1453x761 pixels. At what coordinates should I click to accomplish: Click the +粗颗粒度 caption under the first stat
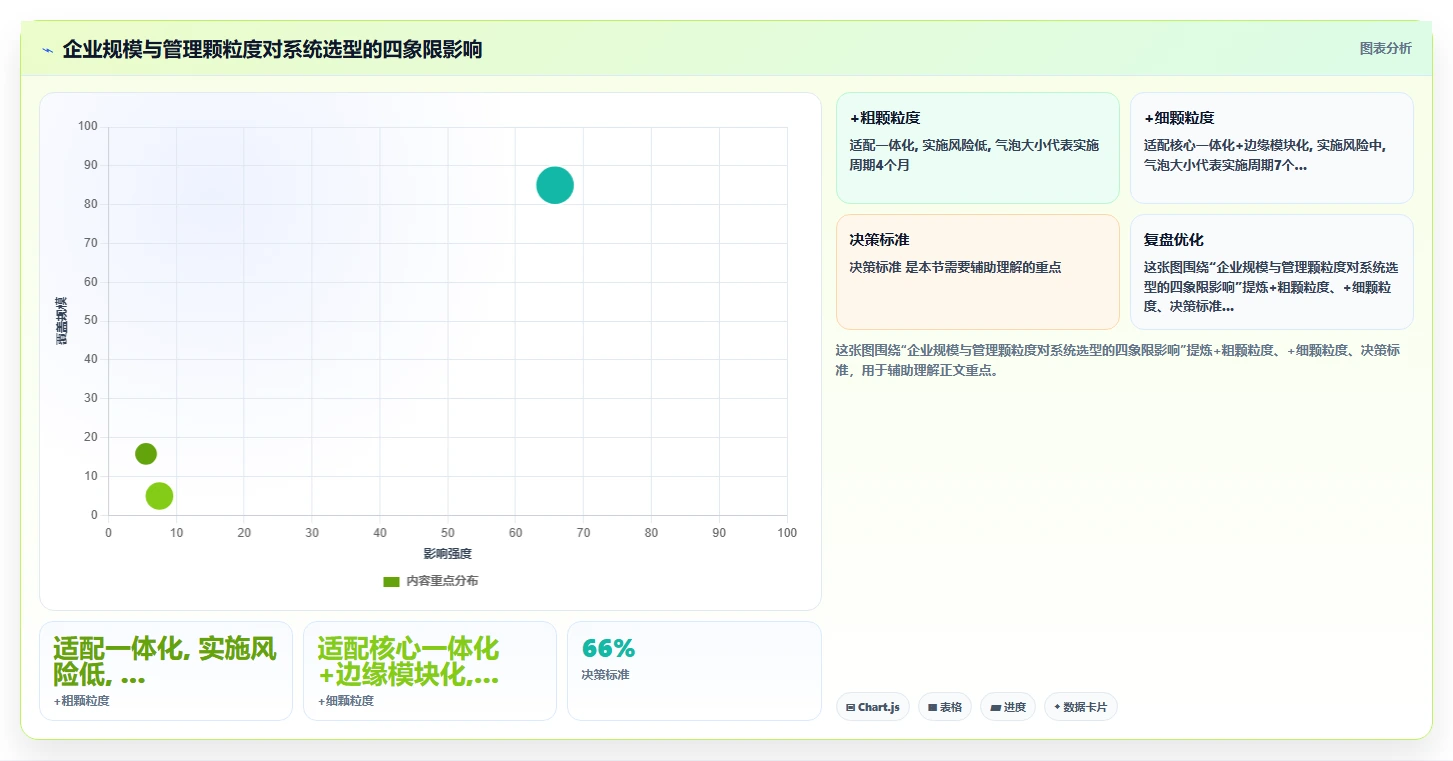coord(82,701)
